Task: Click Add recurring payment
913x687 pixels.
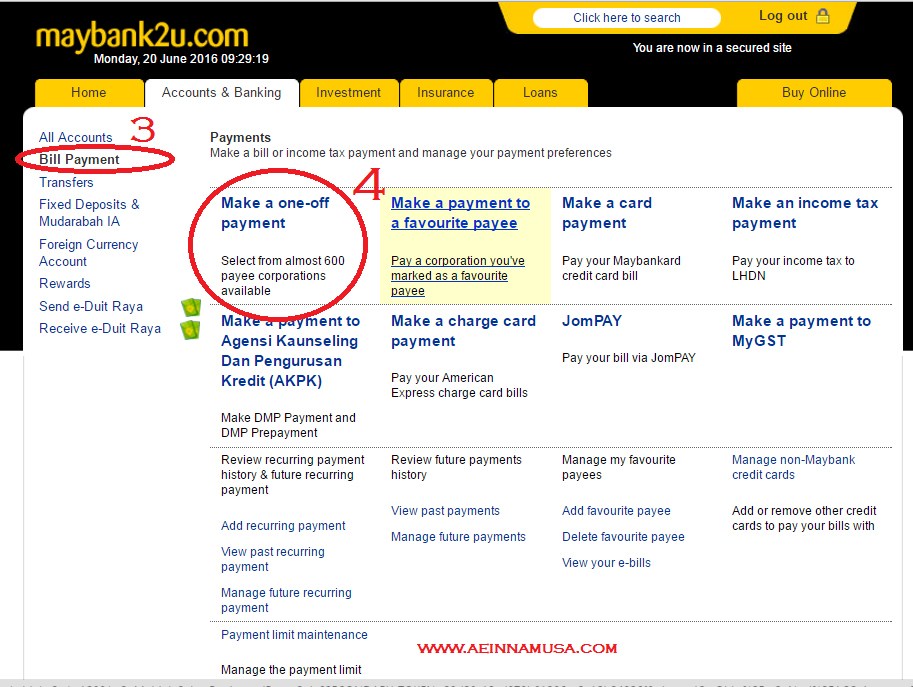Action: 283,526
